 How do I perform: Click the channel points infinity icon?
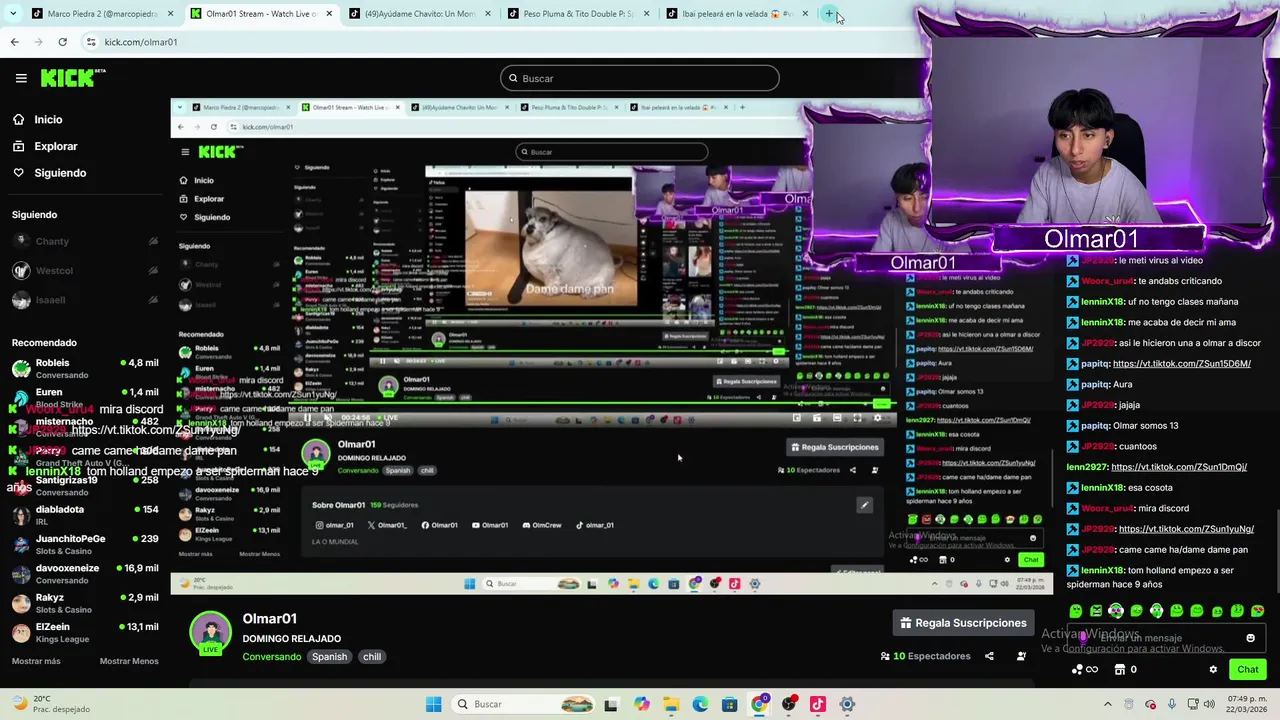tap(1084, 669)
